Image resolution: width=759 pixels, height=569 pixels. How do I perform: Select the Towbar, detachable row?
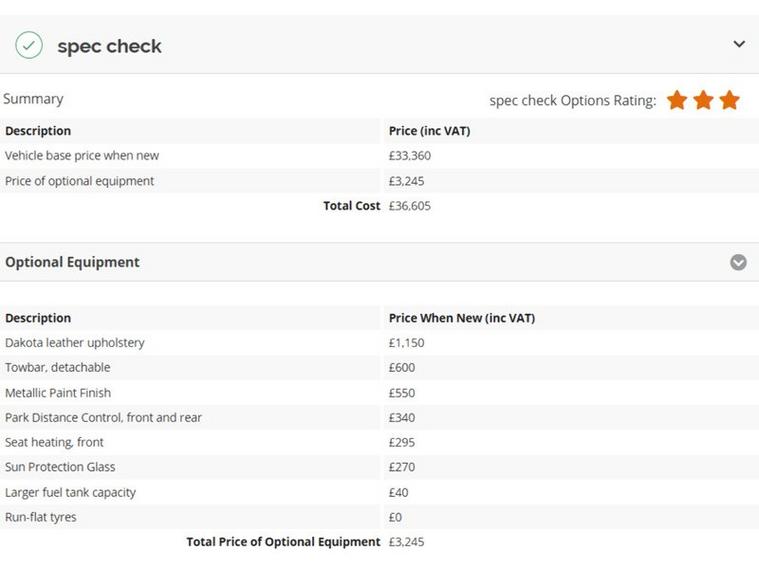pos(58,368)
